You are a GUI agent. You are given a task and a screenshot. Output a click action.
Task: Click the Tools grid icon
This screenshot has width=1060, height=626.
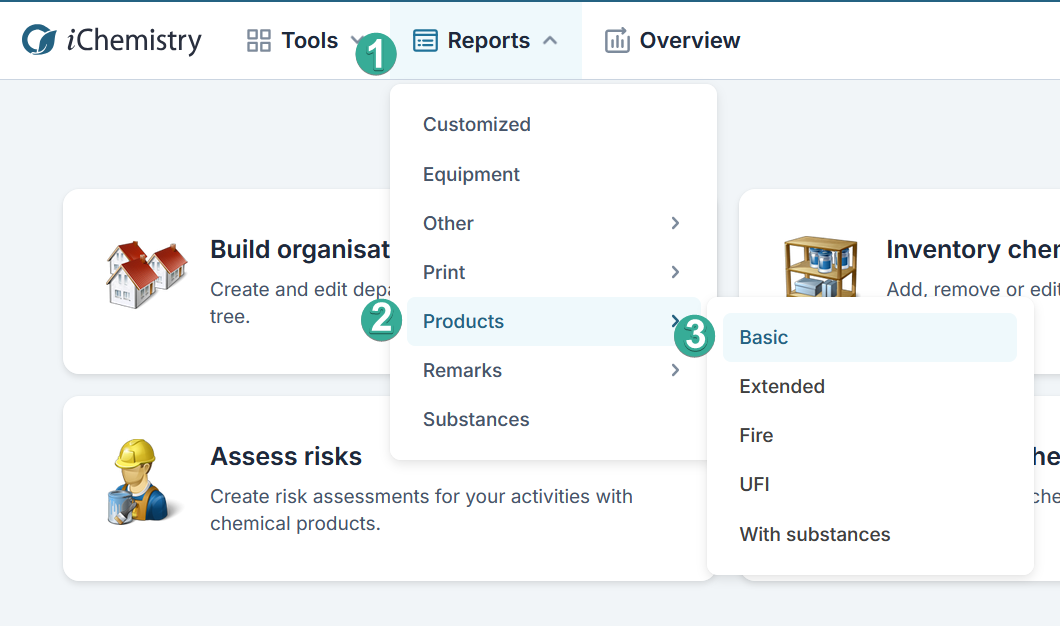[x=259, y=41]
